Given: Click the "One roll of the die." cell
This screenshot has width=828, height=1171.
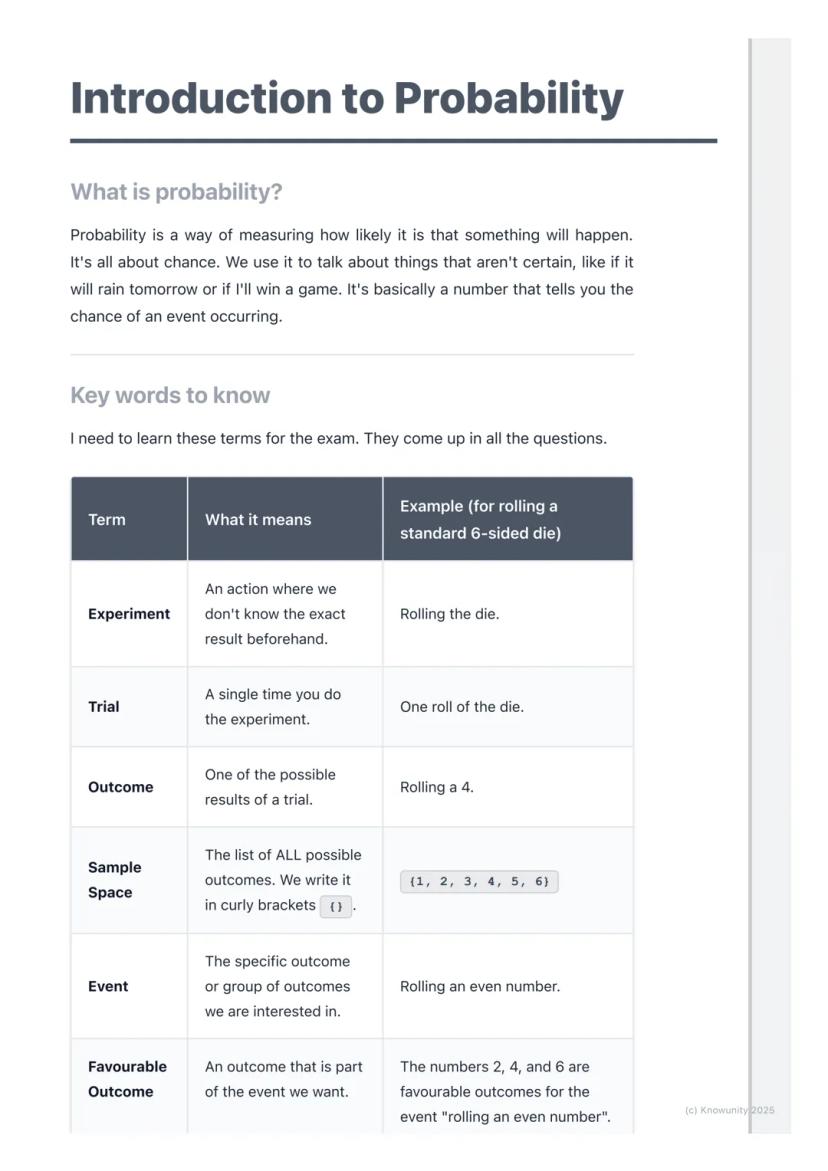Looking at the screenshot, I should click(x=462, y=707).
